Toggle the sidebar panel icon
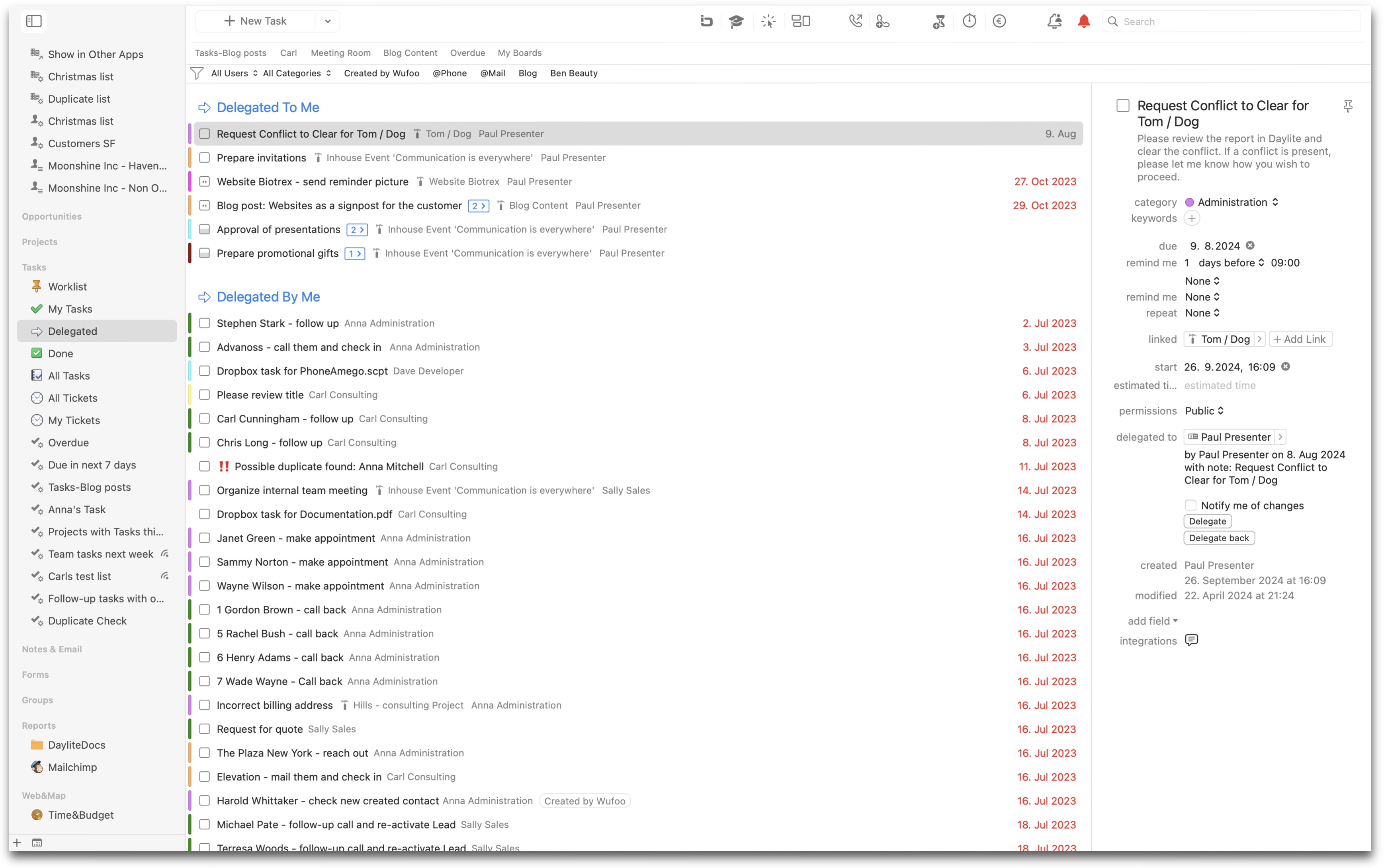Image resolution: width=1384 pixels, height=868 pixels. (34, 21)
